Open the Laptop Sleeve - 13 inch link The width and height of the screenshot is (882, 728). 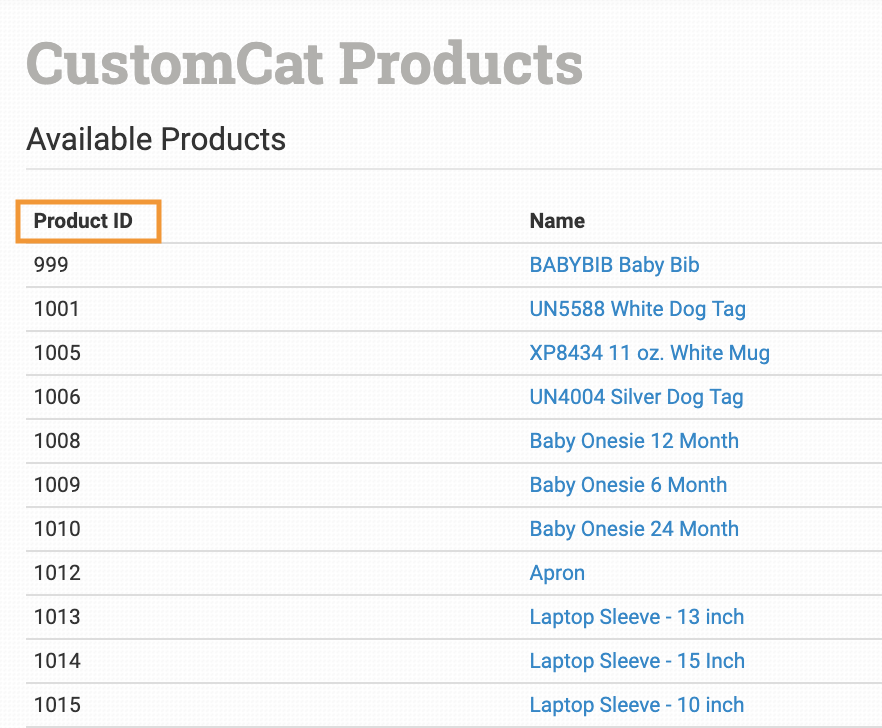(636, 617)
